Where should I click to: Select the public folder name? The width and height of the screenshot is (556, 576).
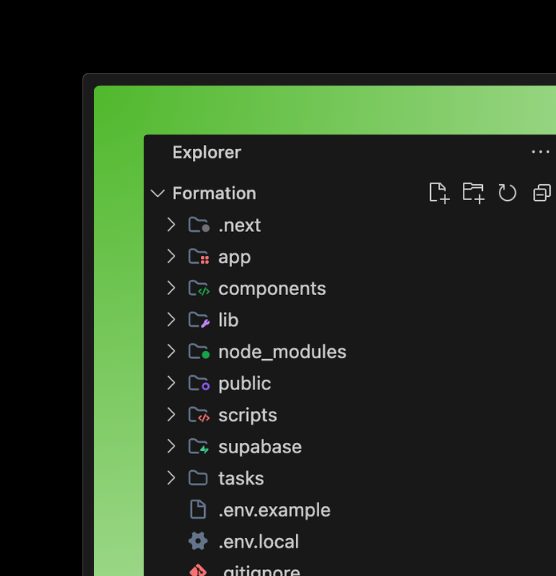click(245, 384)
